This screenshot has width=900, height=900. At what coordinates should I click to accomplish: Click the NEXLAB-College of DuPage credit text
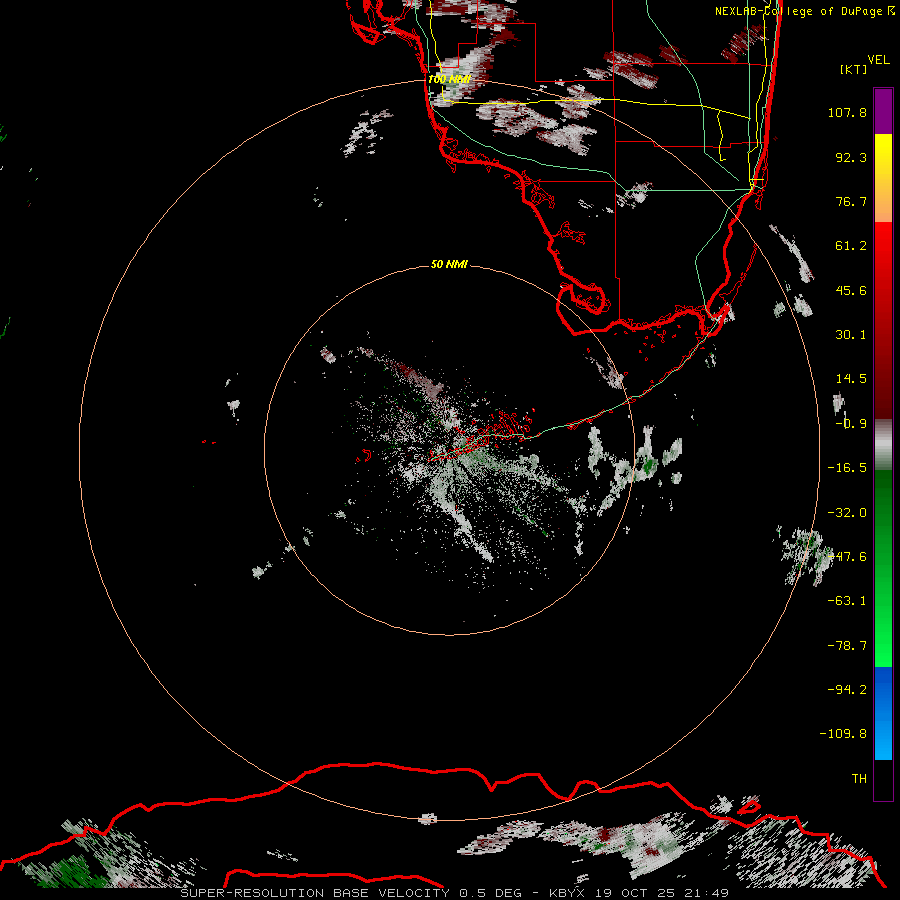tap(804, 11)
